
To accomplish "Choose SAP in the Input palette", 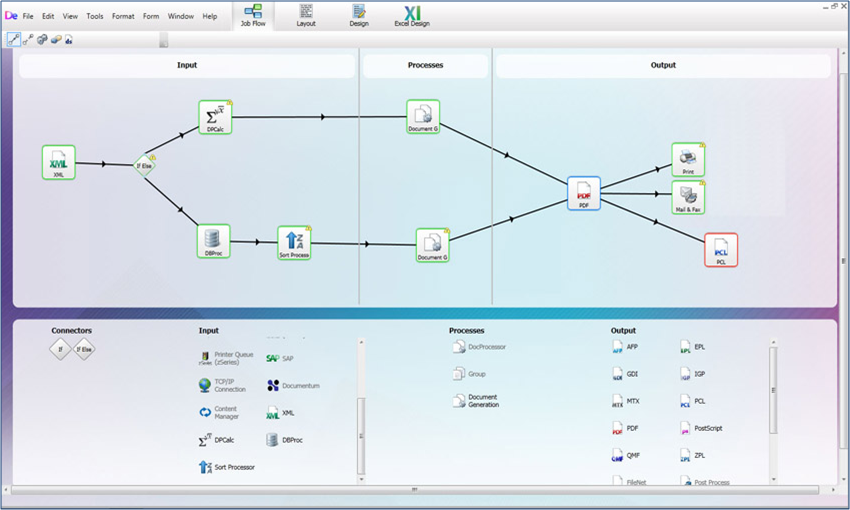I will 280,358.
